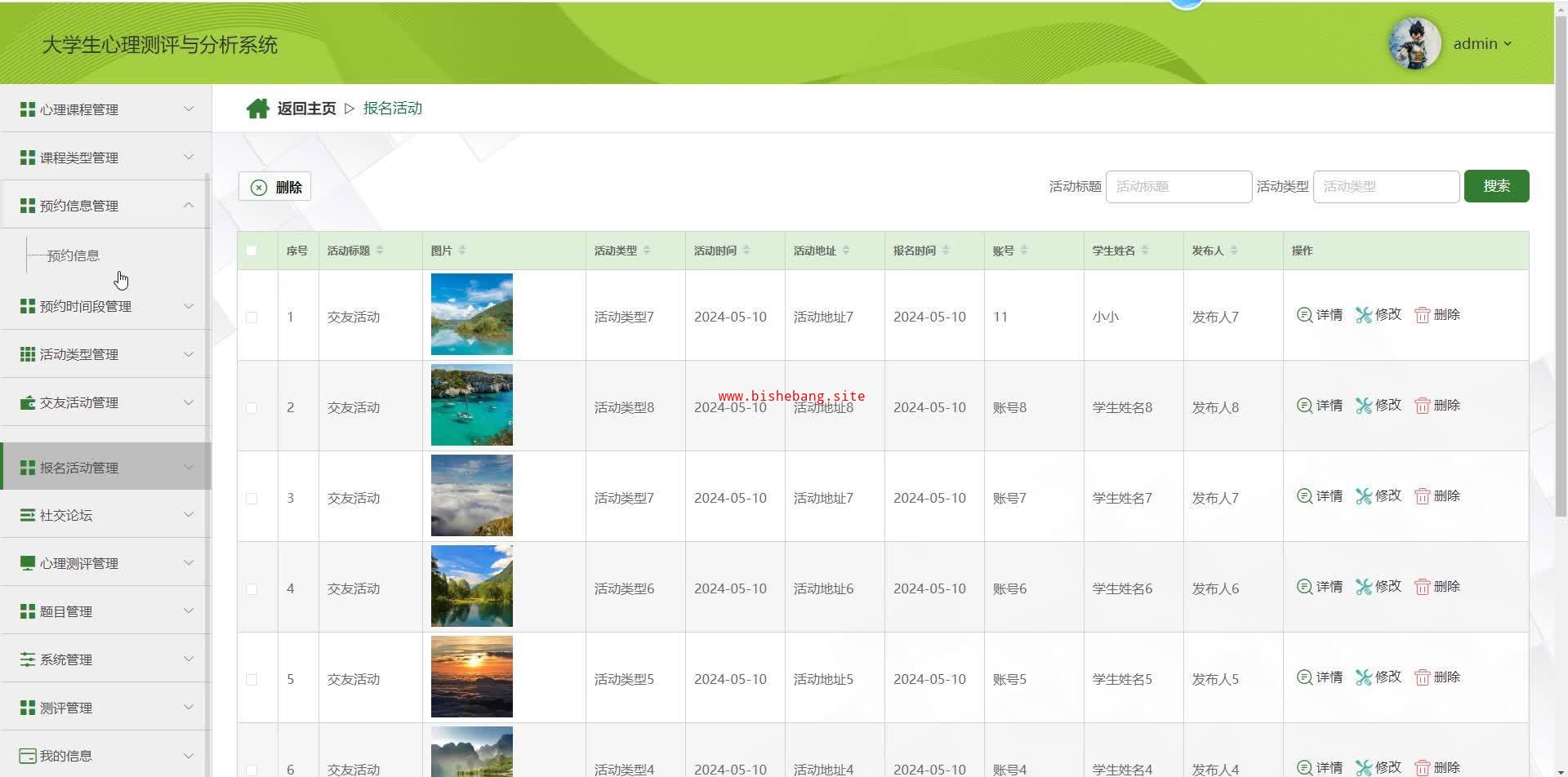Click the admin avatar picture
Image resolution: width=1568 pixels, height=777 pixels.
(1414, 44)
